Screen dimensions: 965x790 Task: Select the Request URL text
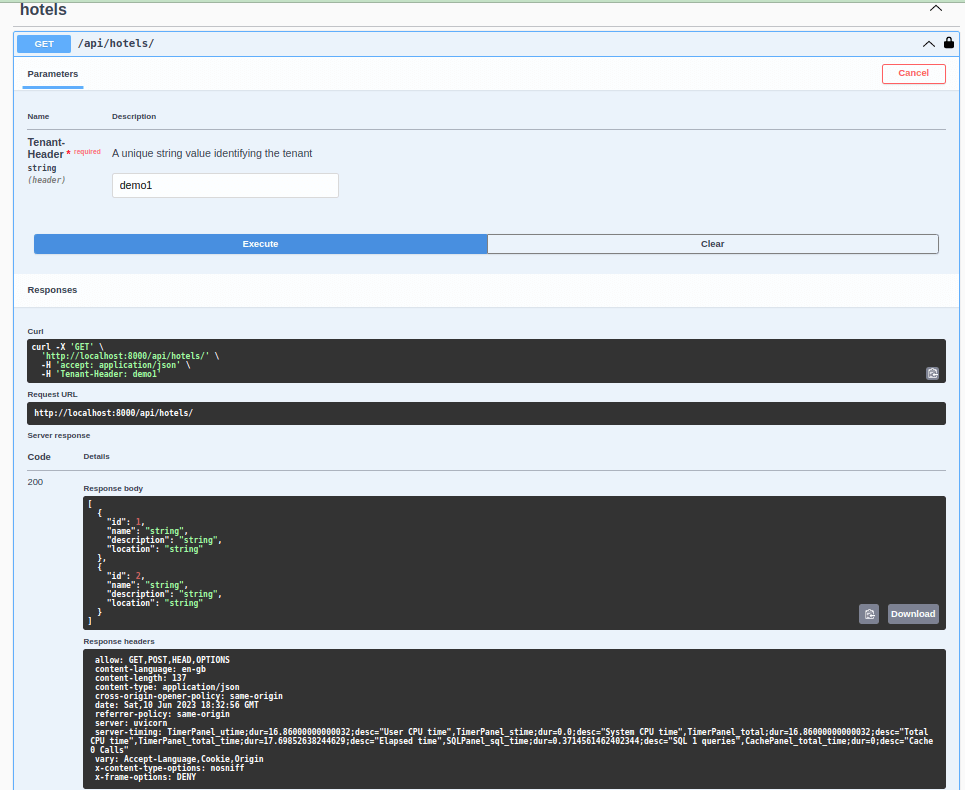[x=486, y=412]
